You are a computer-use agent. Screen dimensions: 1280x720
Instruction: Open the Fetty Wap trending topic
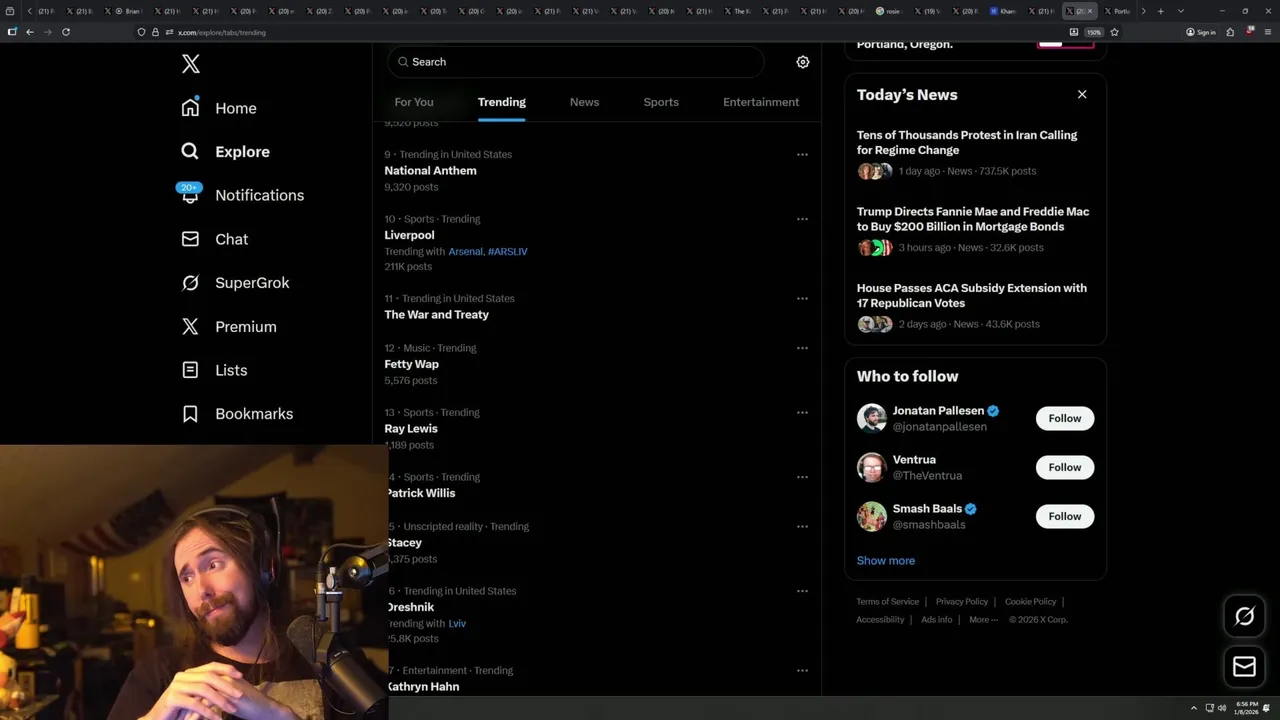[411, 364]
